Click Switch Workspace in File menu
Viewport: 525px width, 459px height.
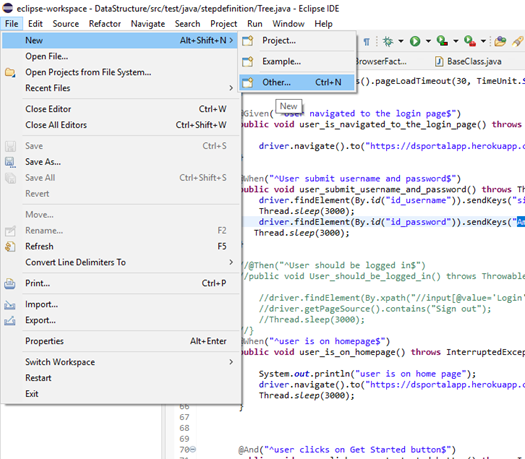pyautogui.click(x=122, y=362)
